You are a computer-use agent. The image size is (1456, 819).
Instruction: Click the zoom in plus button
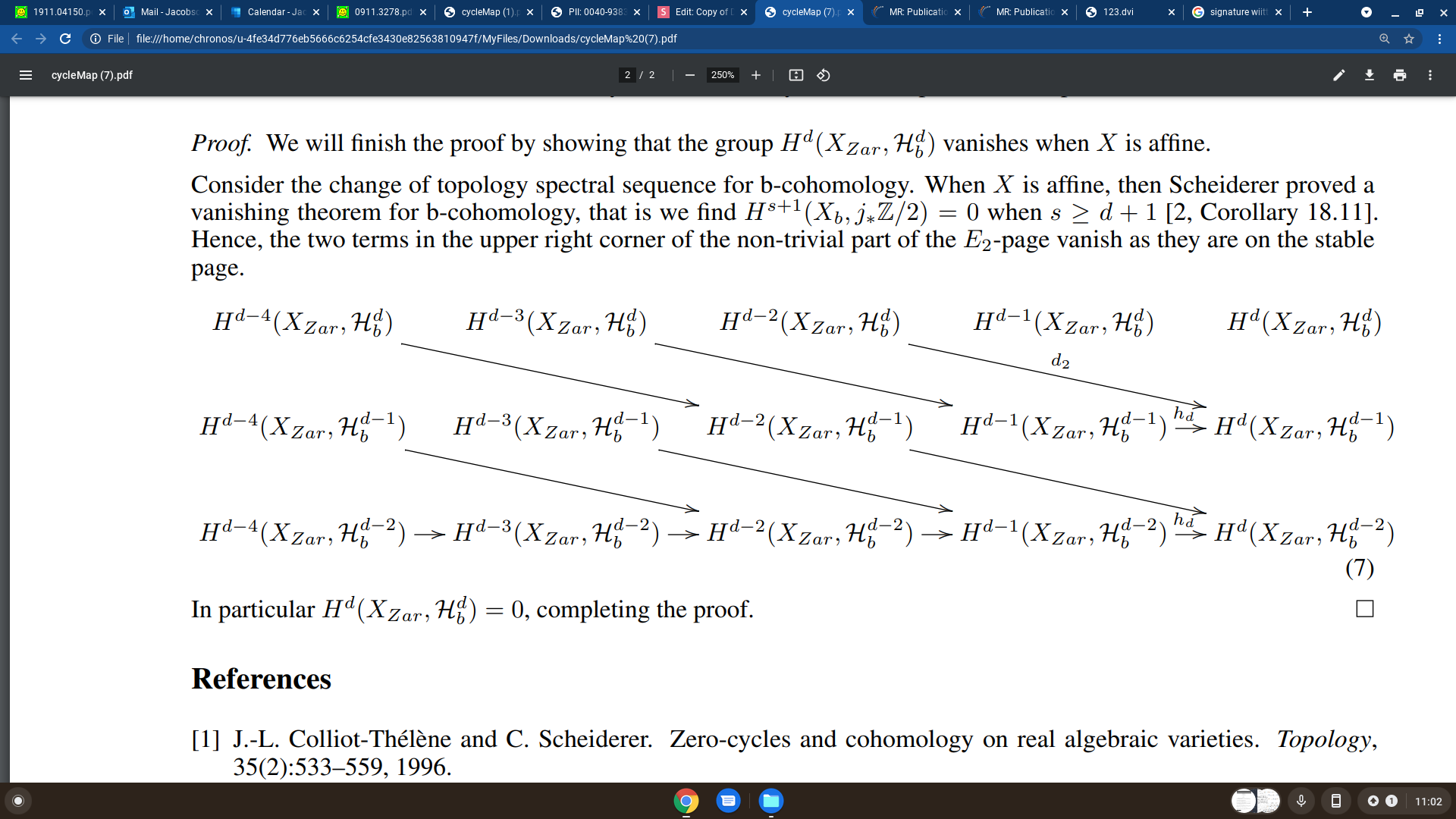point(755,75)
